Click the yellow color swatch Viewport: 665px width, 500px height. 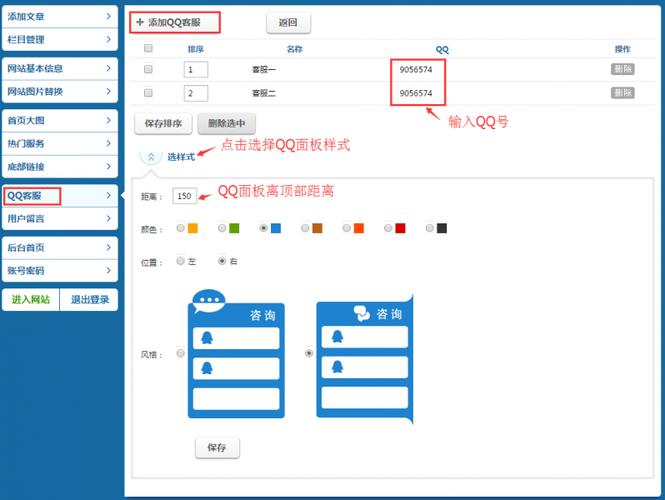(x=193, y=228)
